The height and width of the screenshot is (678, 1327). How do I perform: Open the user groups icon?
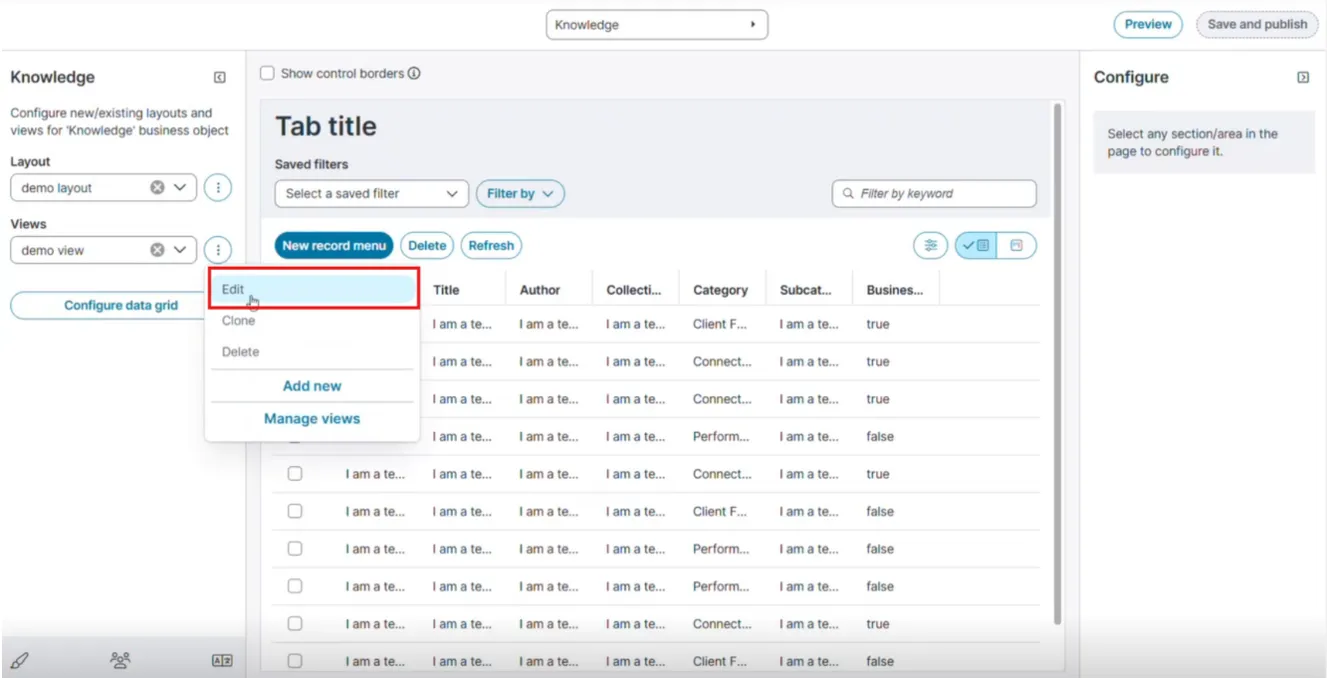[x=121, y=660]
